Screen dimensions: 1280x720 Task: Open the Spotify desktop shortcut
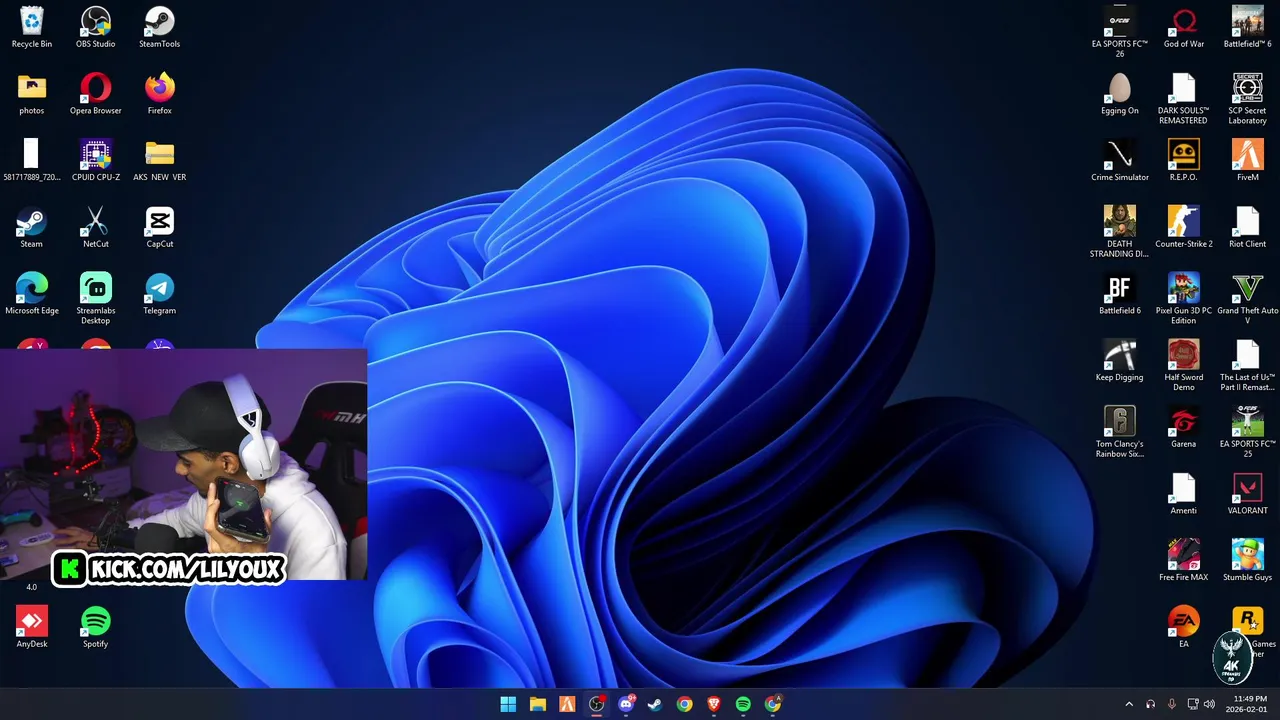[96, 627]
